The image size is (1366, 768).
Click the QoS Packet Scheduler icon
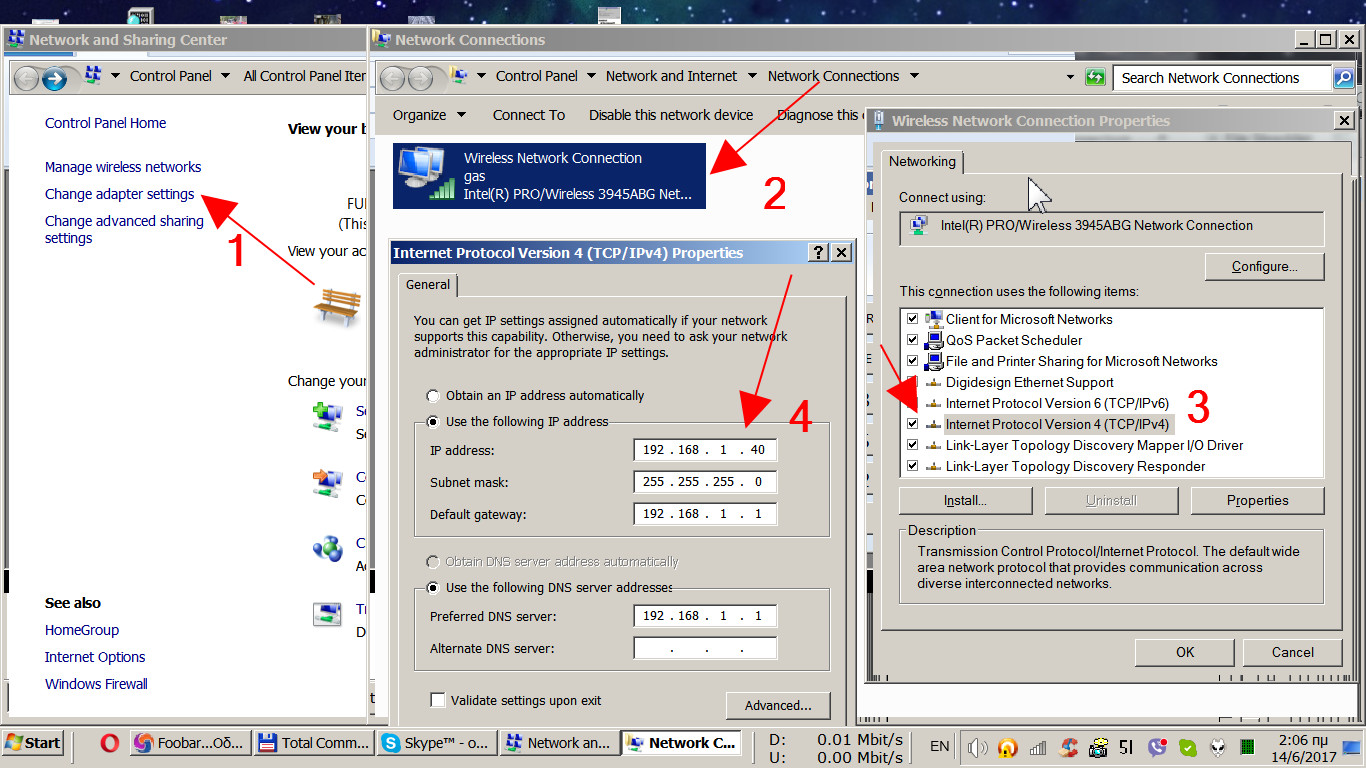pos(934,340)
